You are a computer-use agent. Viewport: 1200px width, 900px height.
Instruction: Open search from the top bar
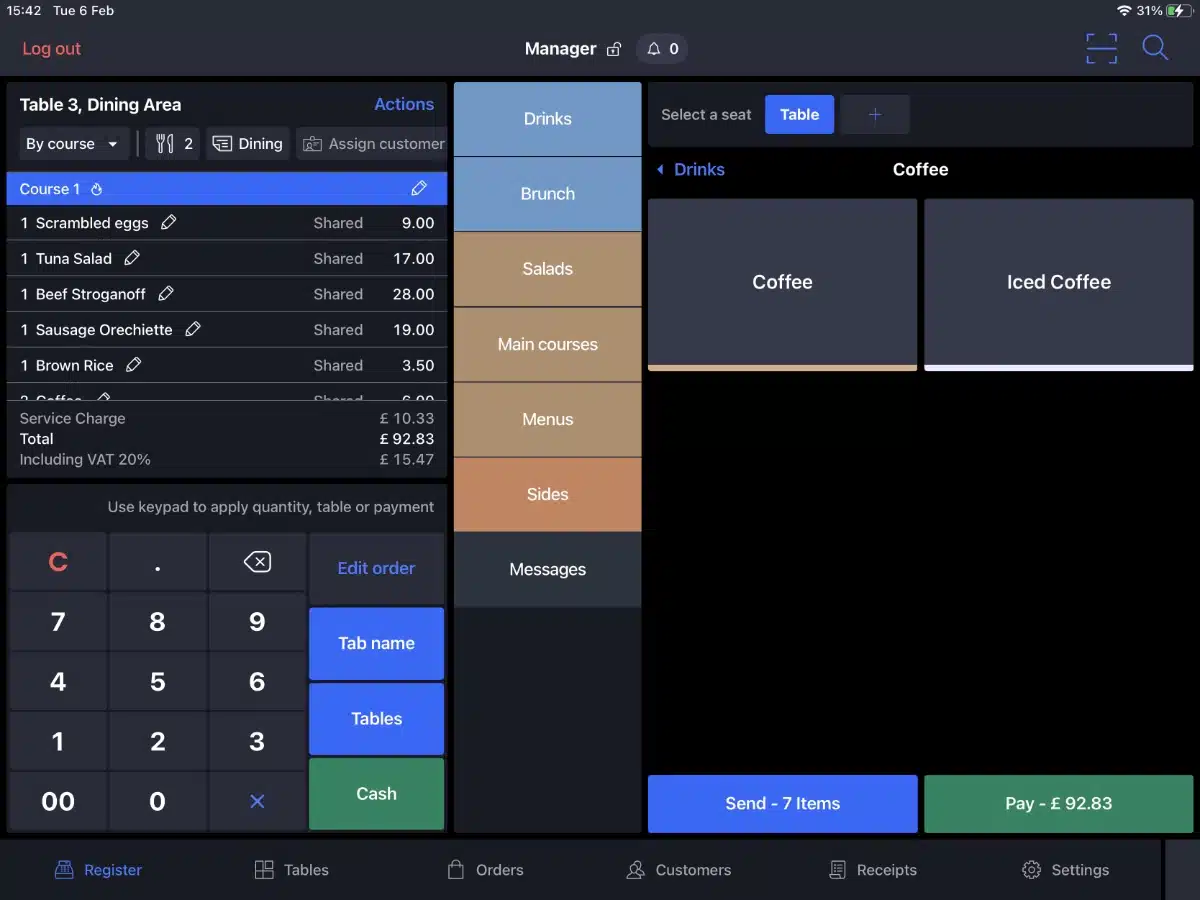click(x=1155, y=48)
